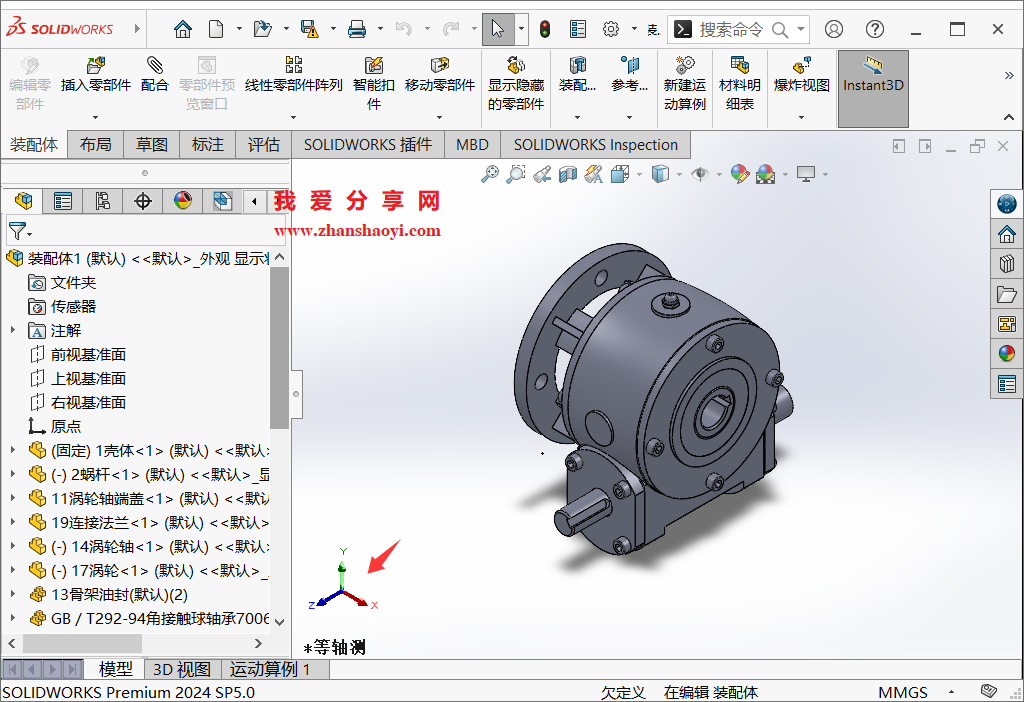Select Move Component (移动零部件) tool
The width and height of the screenshot is (1024, 702).
pyautogui.click(x=440, y=74)
